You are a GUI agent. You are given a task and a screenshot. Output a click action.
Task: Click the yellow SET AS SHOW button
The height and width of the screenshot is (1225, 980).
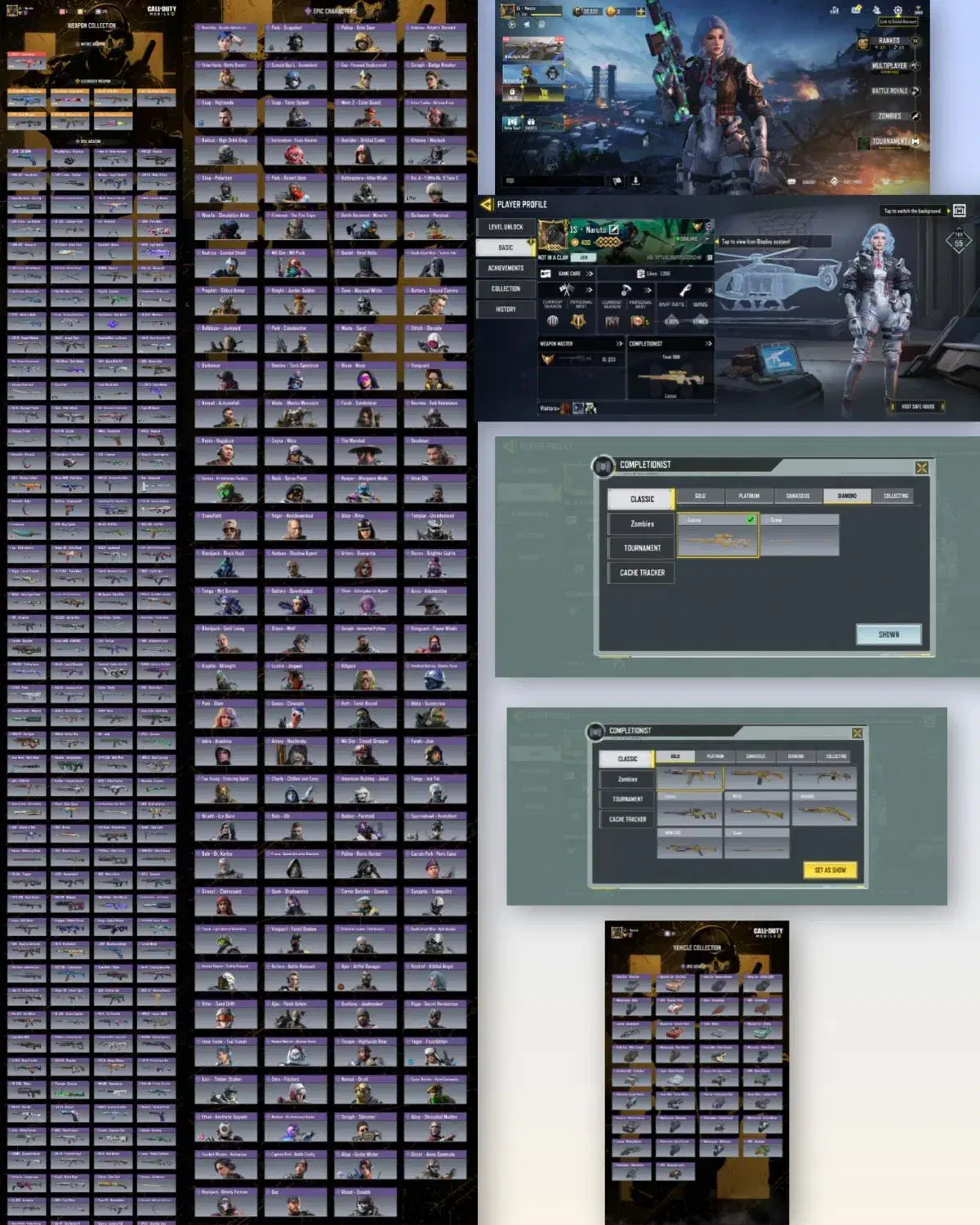point(830,871)
